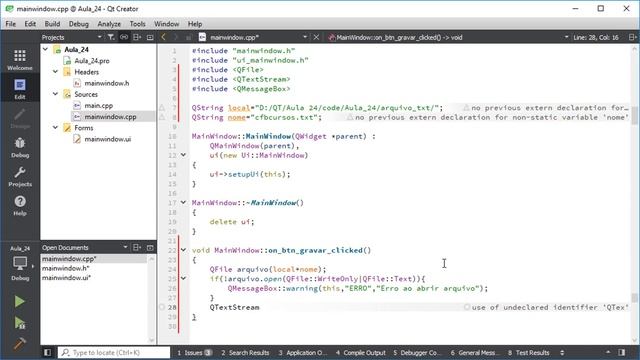Open the Aula_24 kit selector monitor

pos(20,263)
